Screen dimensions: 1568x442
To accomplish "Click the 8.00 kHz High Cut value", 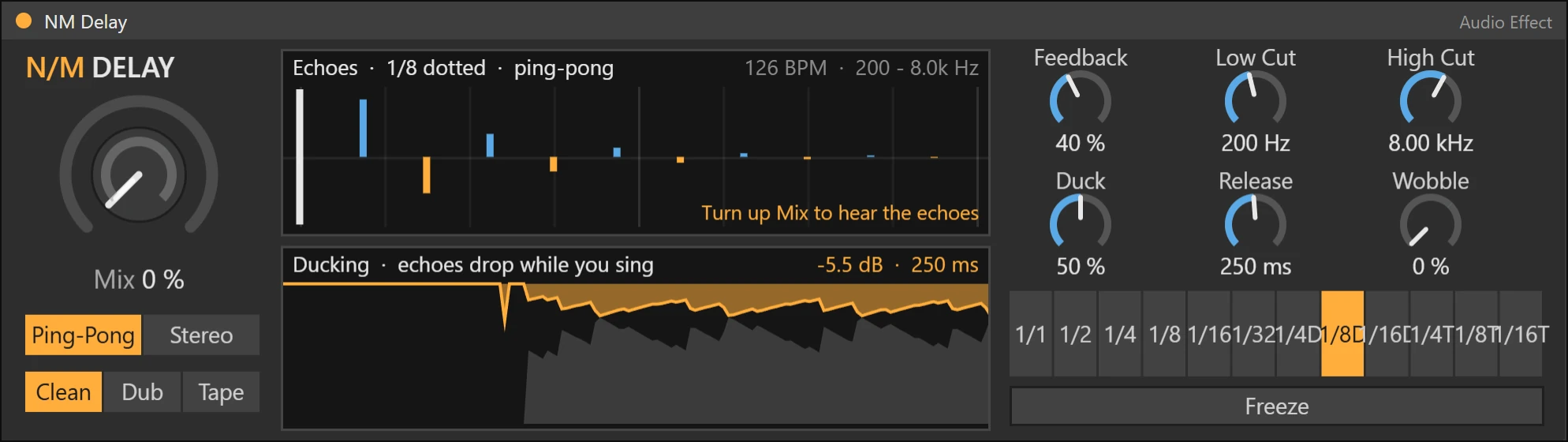I will (x=1431, y=143).
